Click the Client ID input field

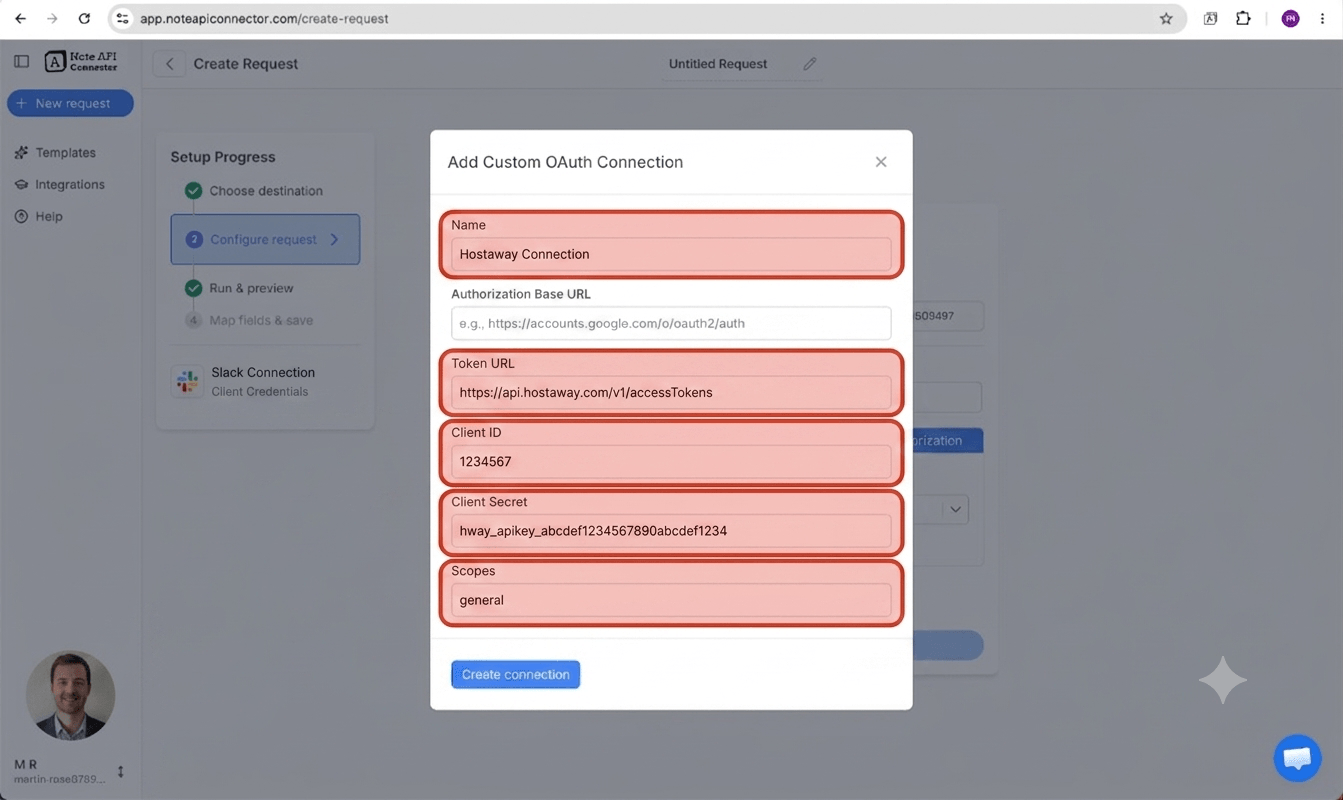point(671,461)
